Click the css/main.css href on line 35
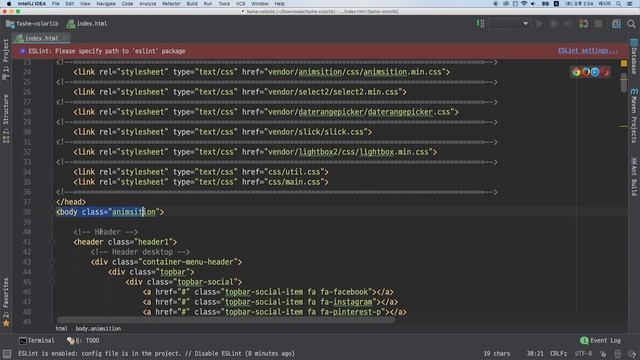The height and width of the screenshot is (360, 640). (x=294, y=182)
